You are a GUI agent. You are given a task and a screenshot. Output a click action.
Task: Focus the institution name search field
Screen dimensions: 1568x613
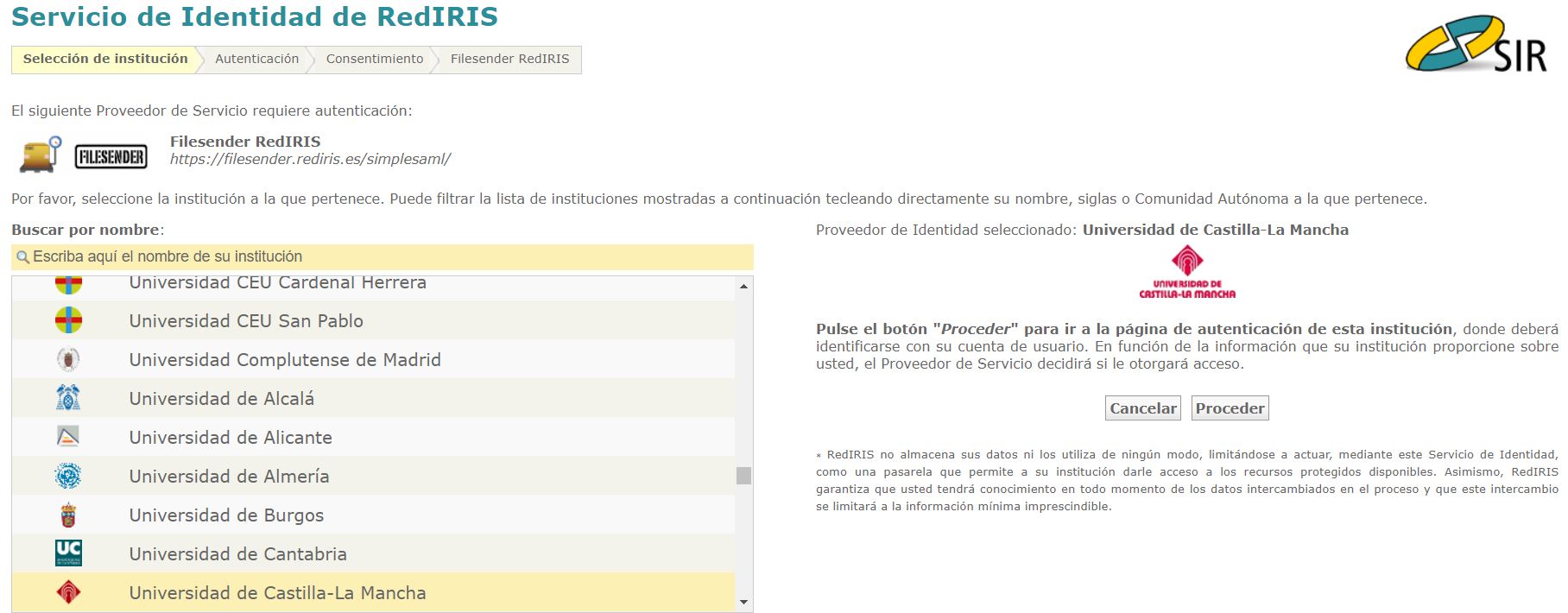click(x=383, y=256)
